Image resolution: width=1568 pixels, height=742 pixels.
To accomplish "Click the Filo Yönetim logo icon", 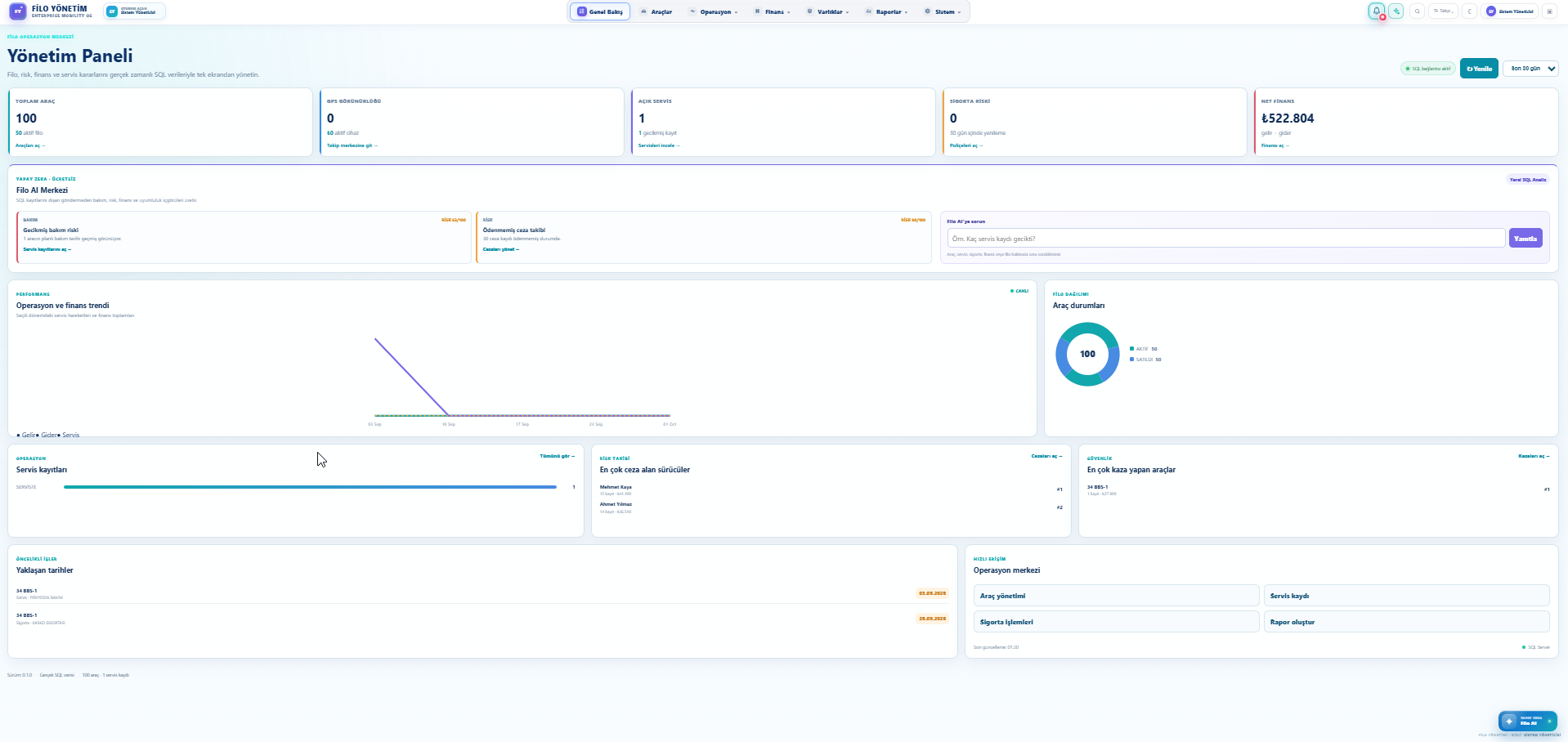I will [18, 11].
